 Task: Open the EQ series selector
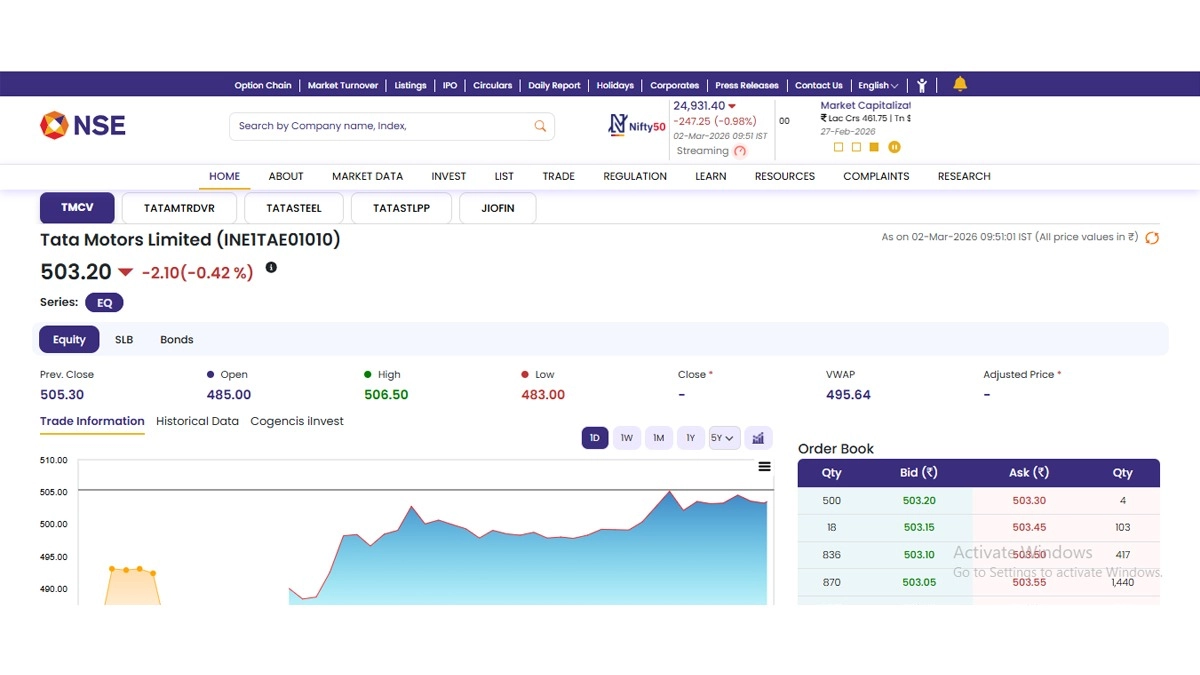(x=104, y=302)
